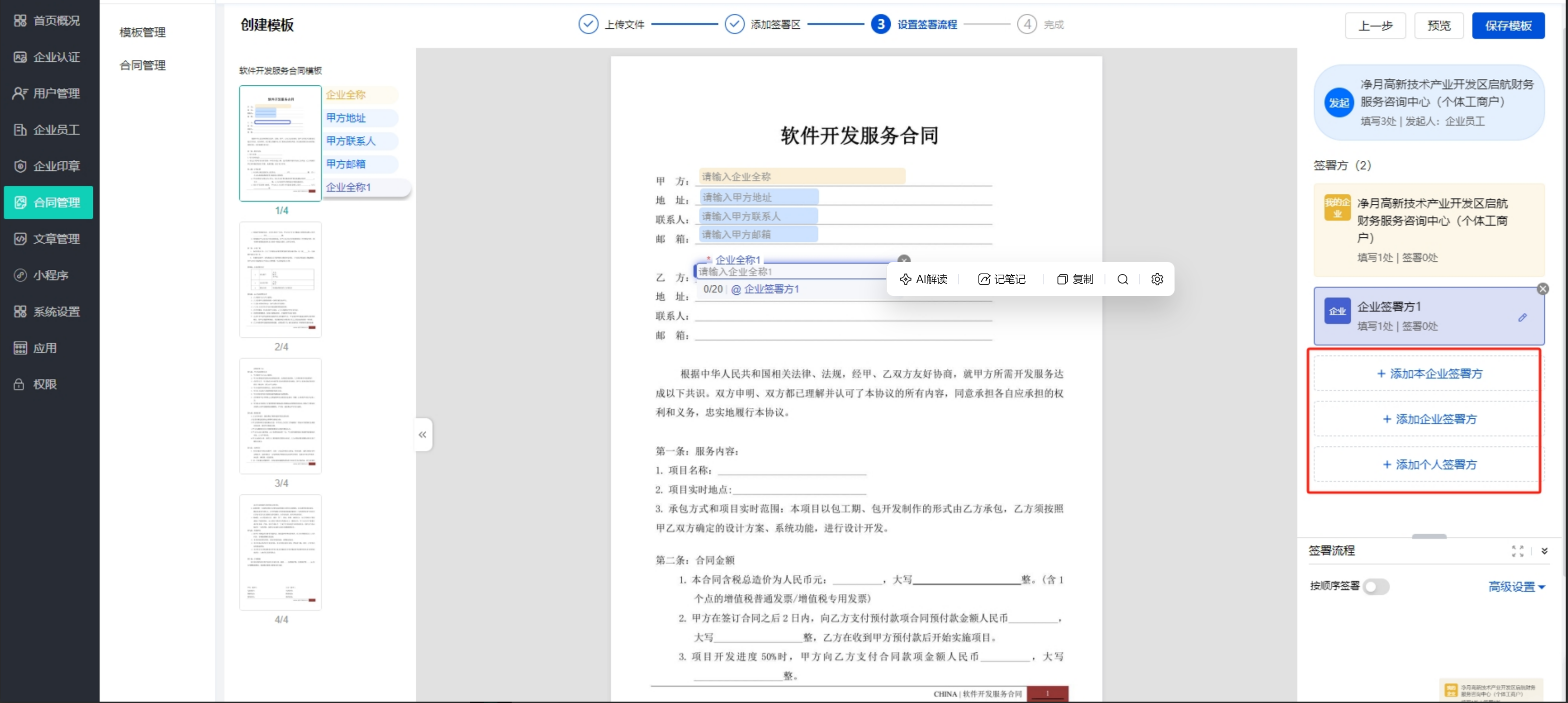Remove the 企业全称1 field via its close icon

904,259
